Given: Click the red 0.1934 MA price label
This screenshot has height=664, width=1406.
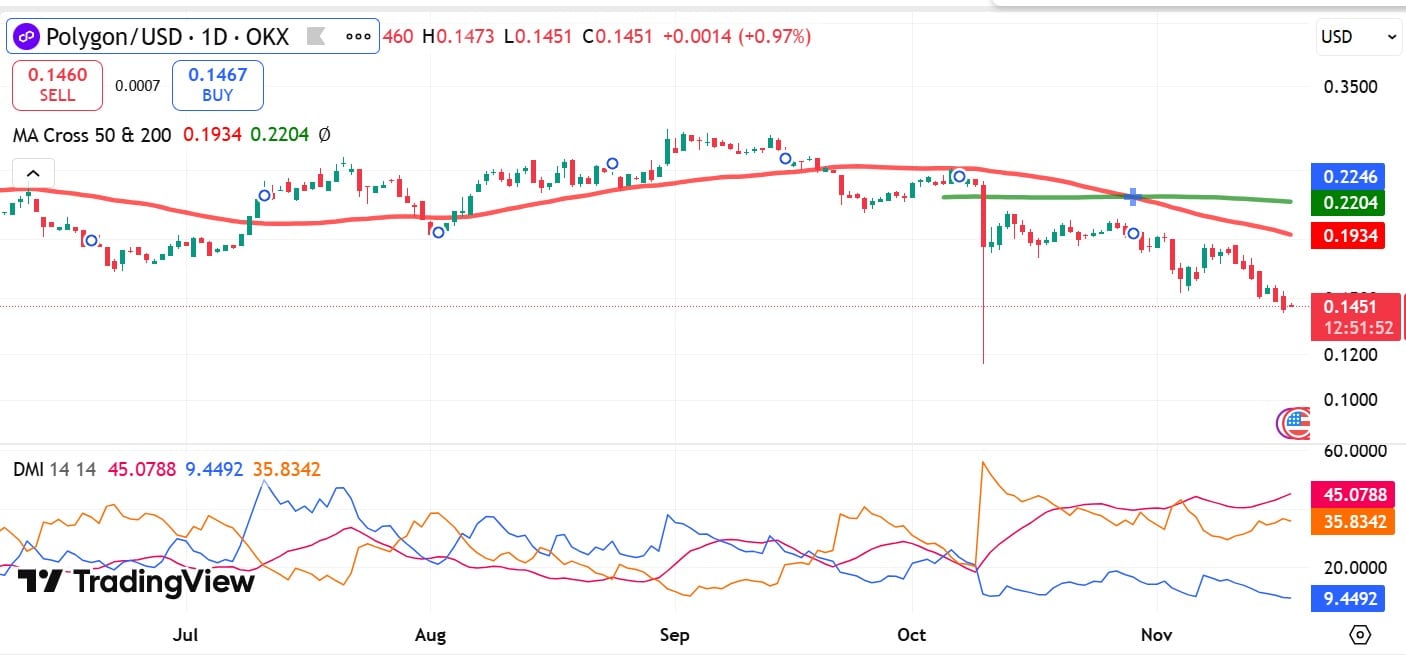Looking at the screenshot, I should [x=1351, y=236].
